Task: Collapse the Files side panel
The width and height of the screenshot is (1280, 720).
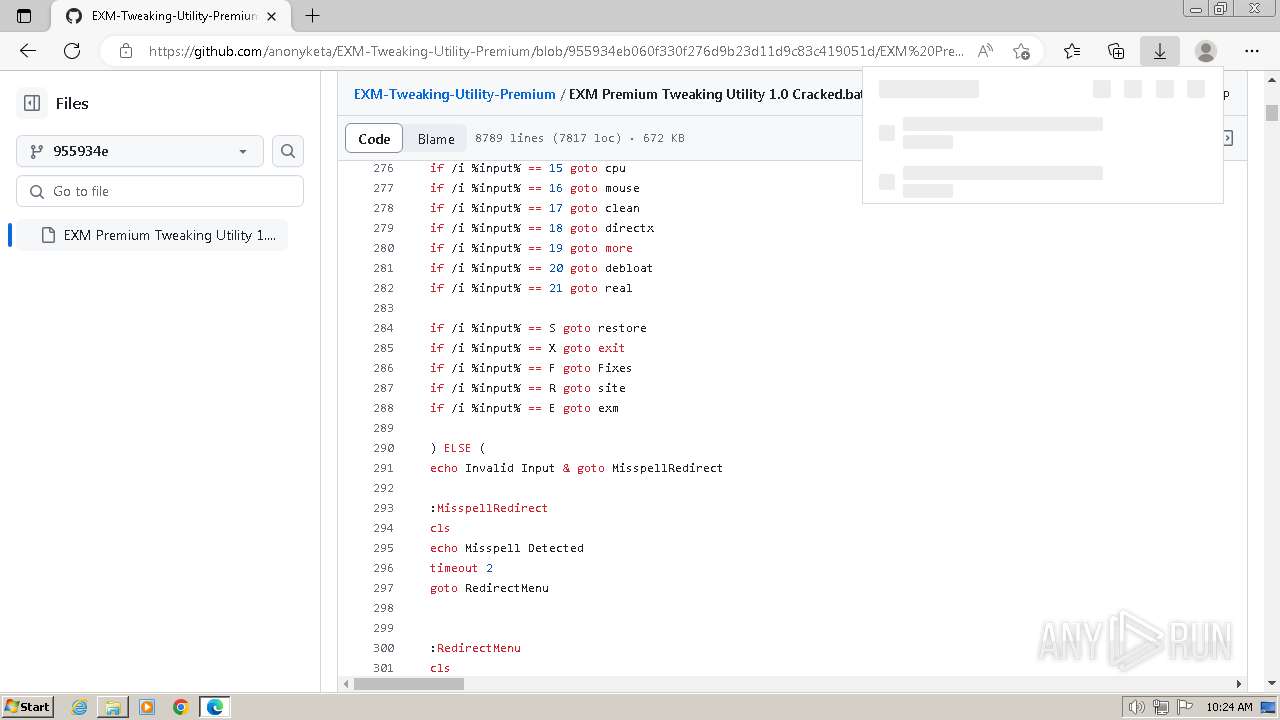Action: (32, 103)
